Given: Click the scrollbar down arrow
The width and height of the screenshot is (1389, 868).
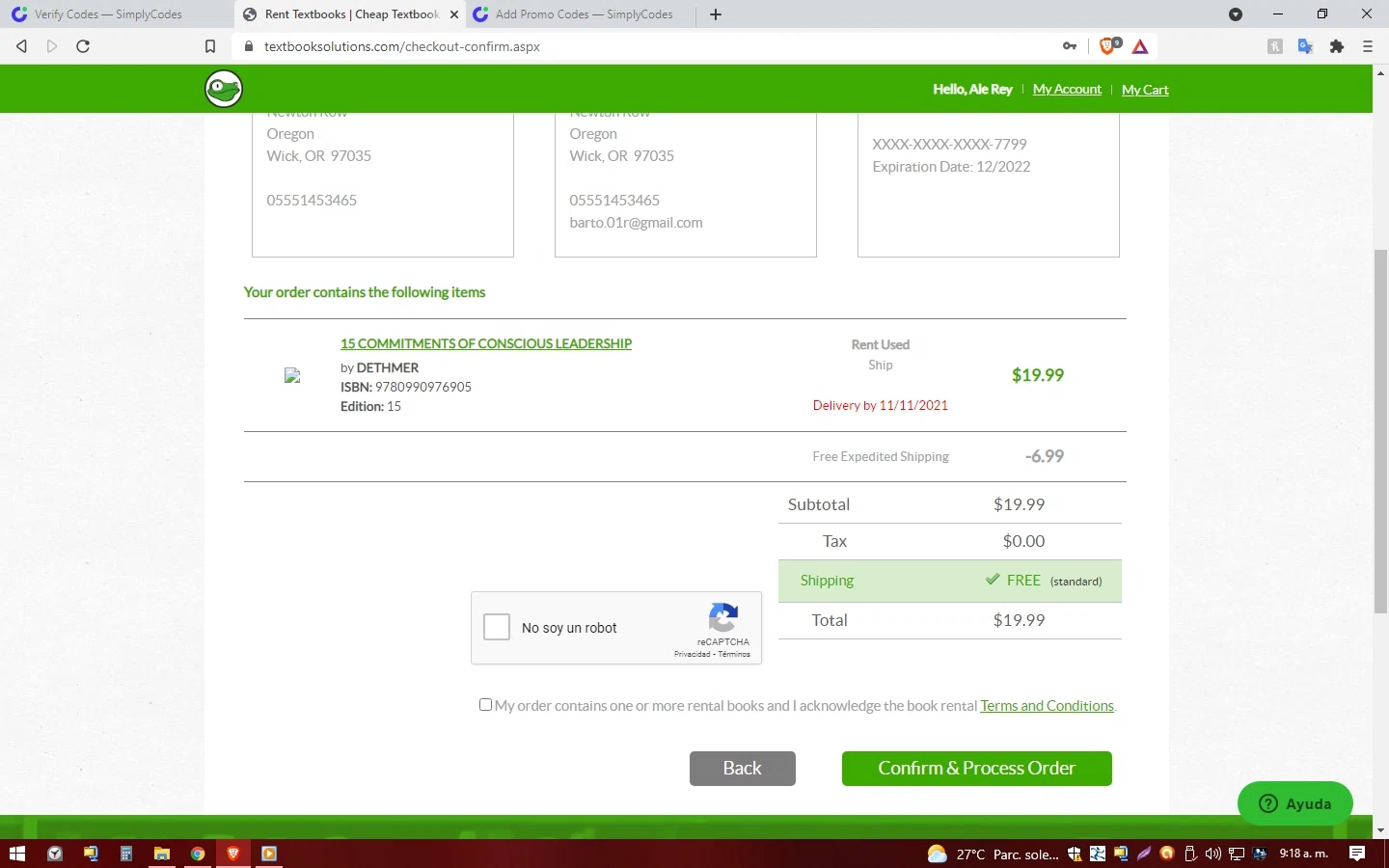Looking at the screenshot, I should tap(1380, 829).
